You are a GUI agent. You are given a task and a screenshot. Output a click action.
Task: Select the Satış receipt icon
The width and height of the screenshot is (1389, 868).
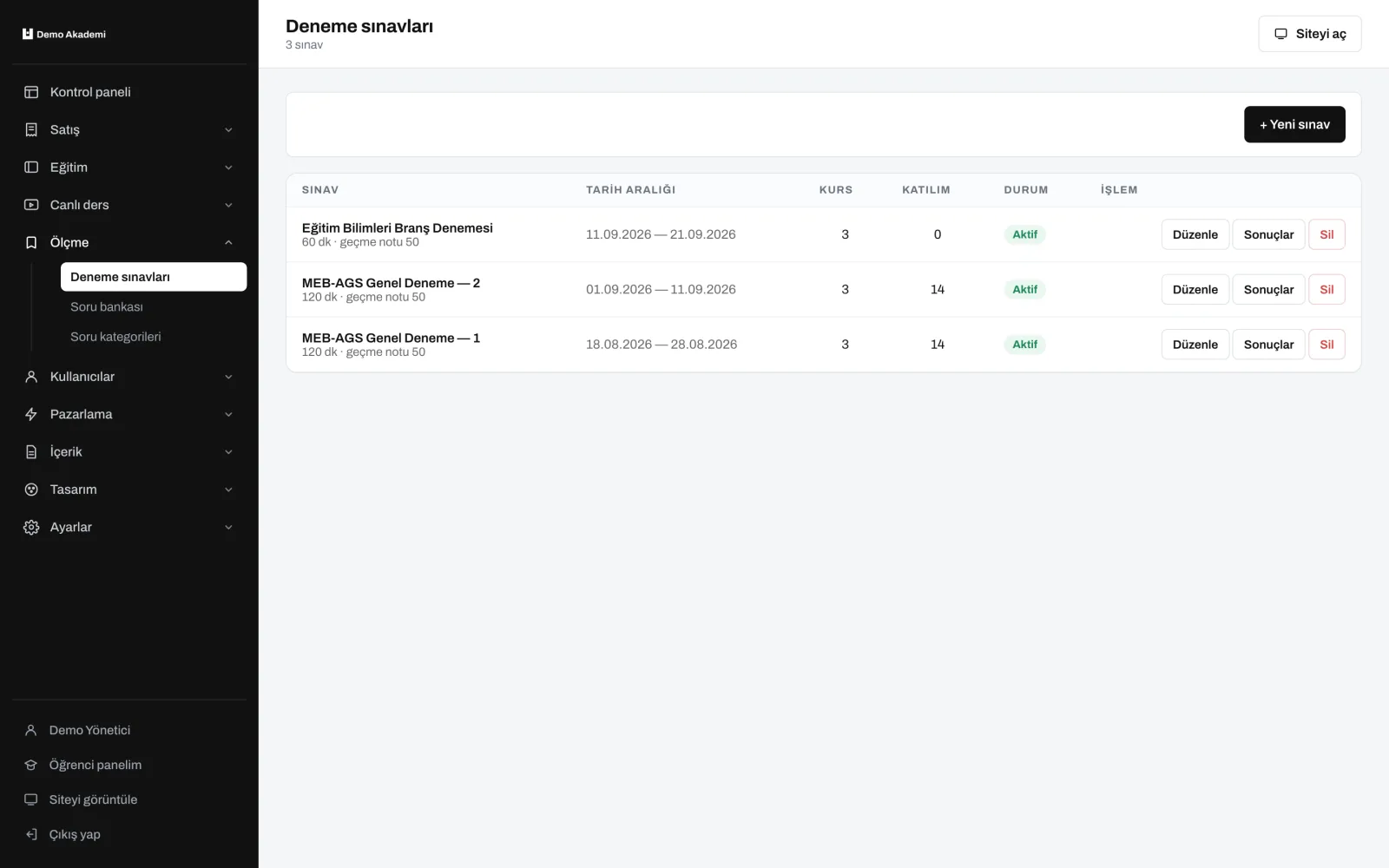point(31,129)
